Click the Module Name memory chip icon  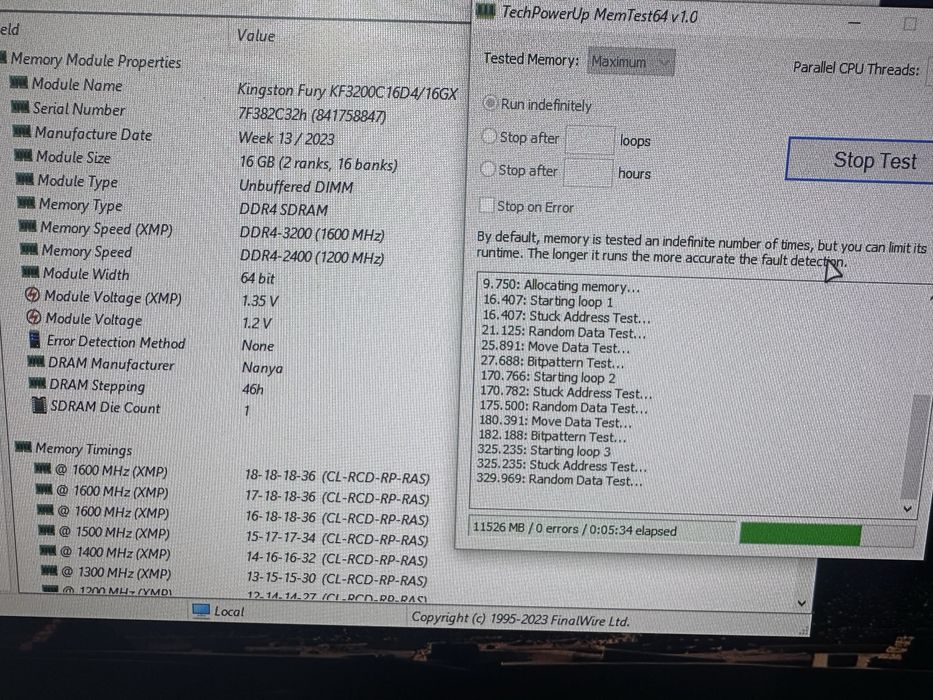[x=19, y=83]
